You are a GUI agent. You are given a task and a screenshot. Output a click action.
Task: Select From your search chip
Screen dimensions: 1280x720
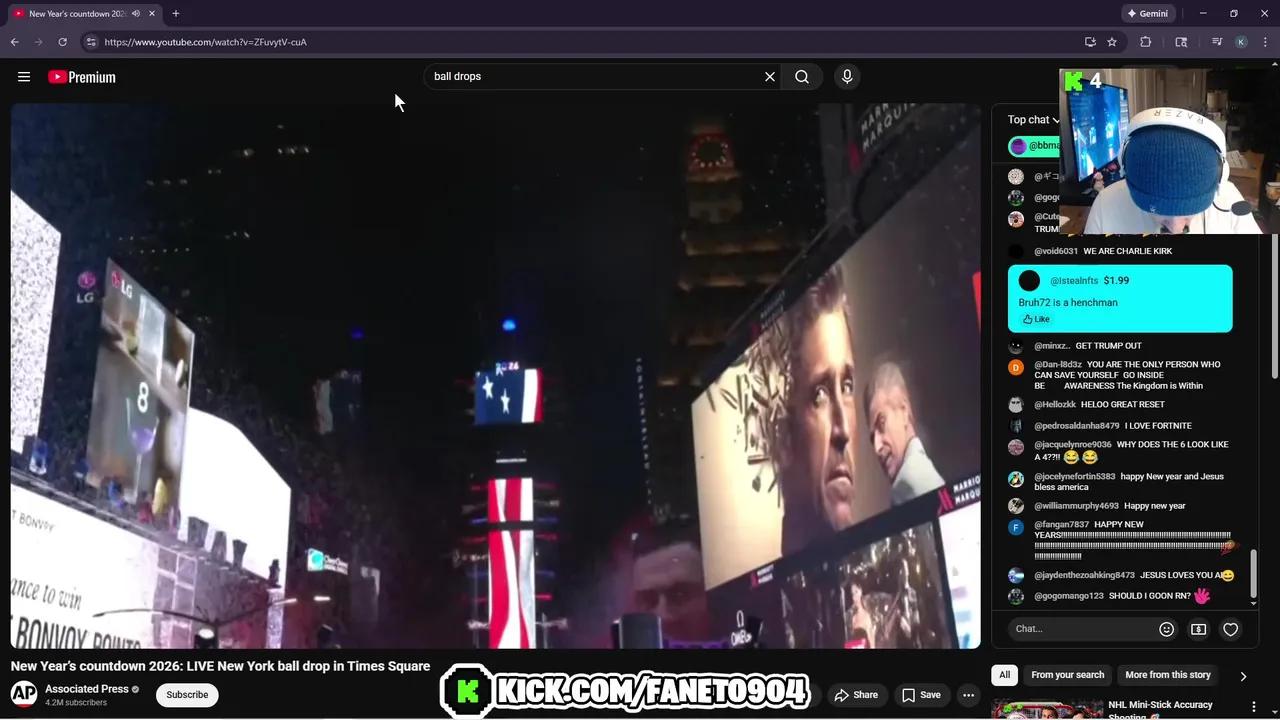pyautogui.click(x=1068, y=675)
